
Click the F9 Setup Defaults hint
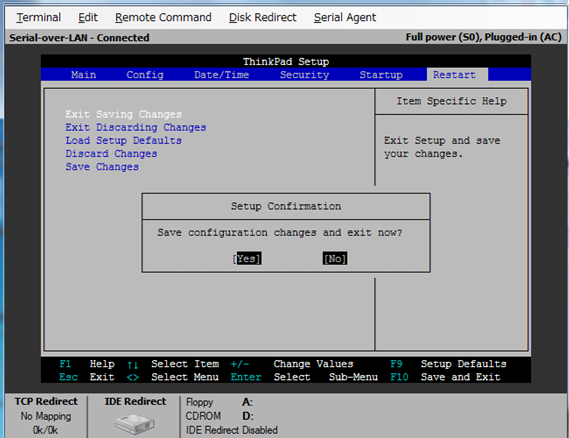click(449, 364)
